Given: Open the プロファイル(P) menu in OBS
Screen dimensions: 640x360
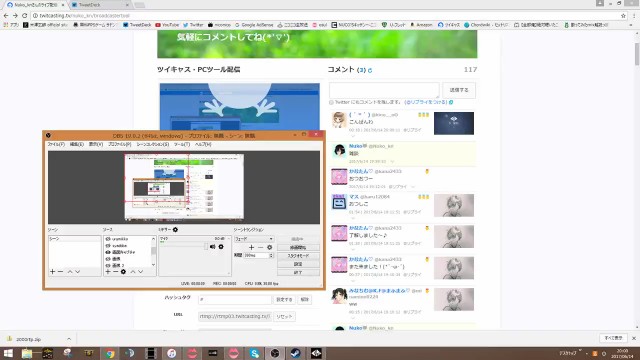Looking at the screenshot, I should coord(120,144).
